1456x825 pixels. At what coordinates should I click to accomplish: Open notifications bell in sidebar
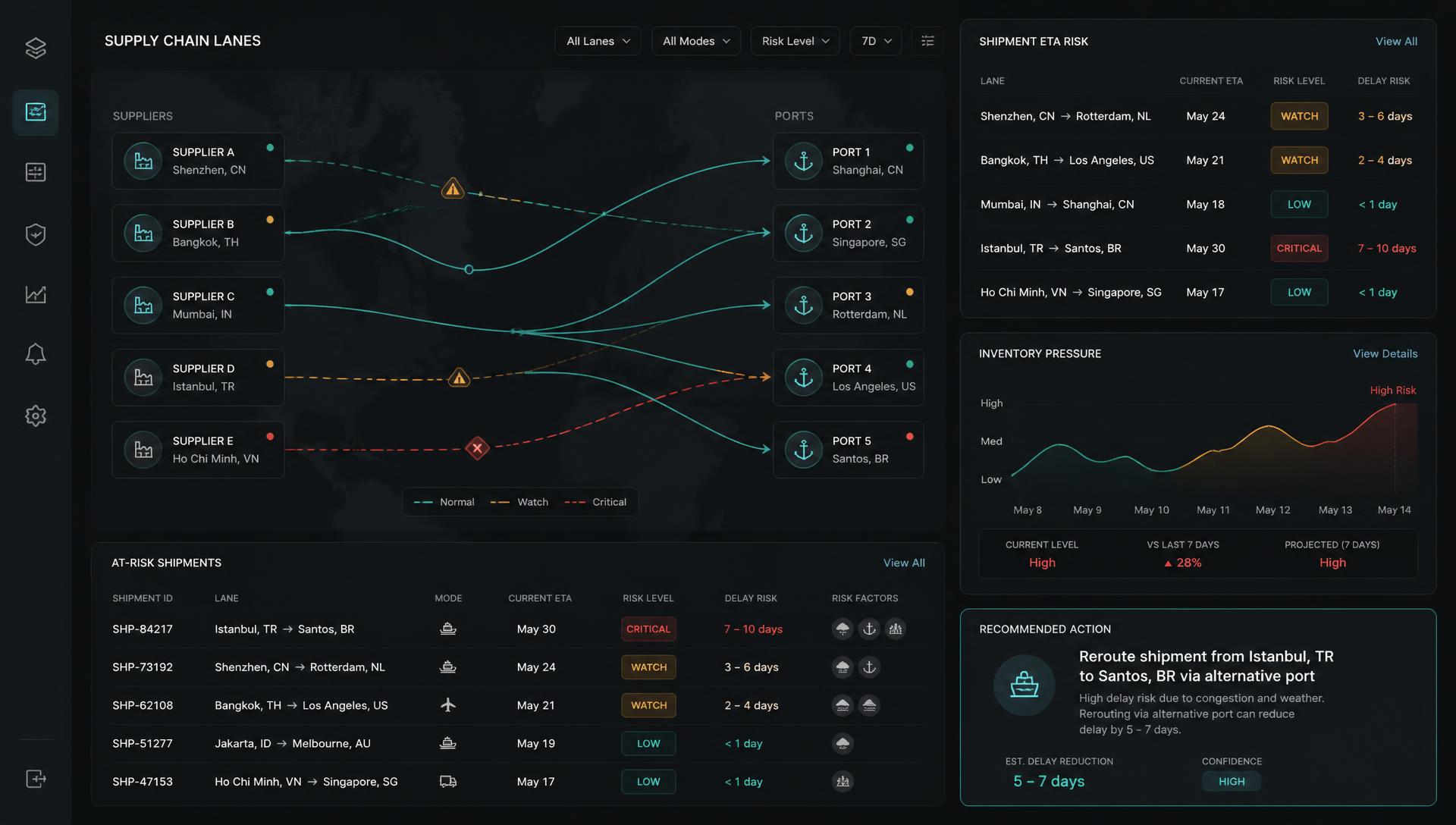coord(36,354)
